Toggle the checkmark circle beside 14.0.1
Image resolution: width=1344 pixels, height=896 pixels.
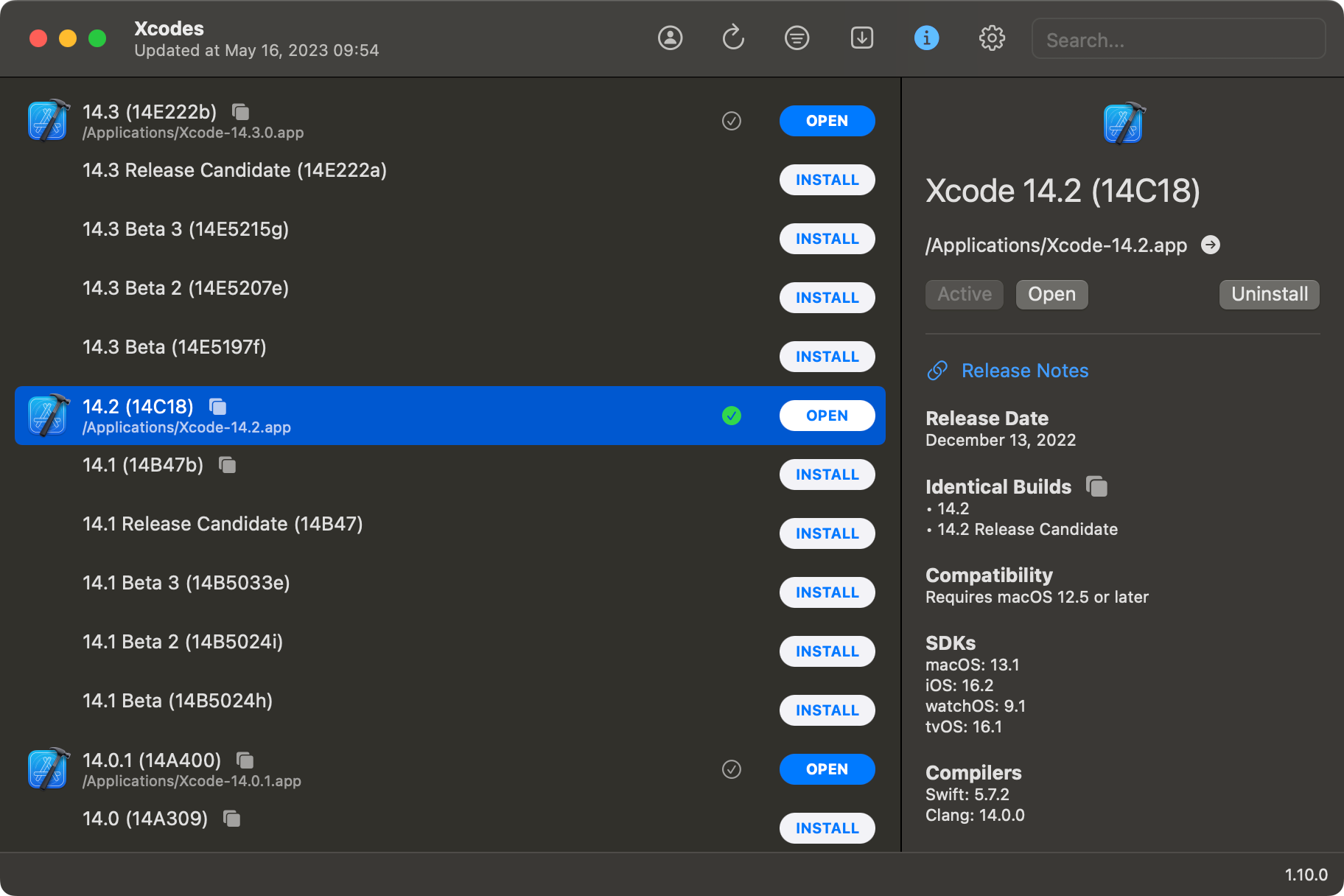(x=731, y=769)
